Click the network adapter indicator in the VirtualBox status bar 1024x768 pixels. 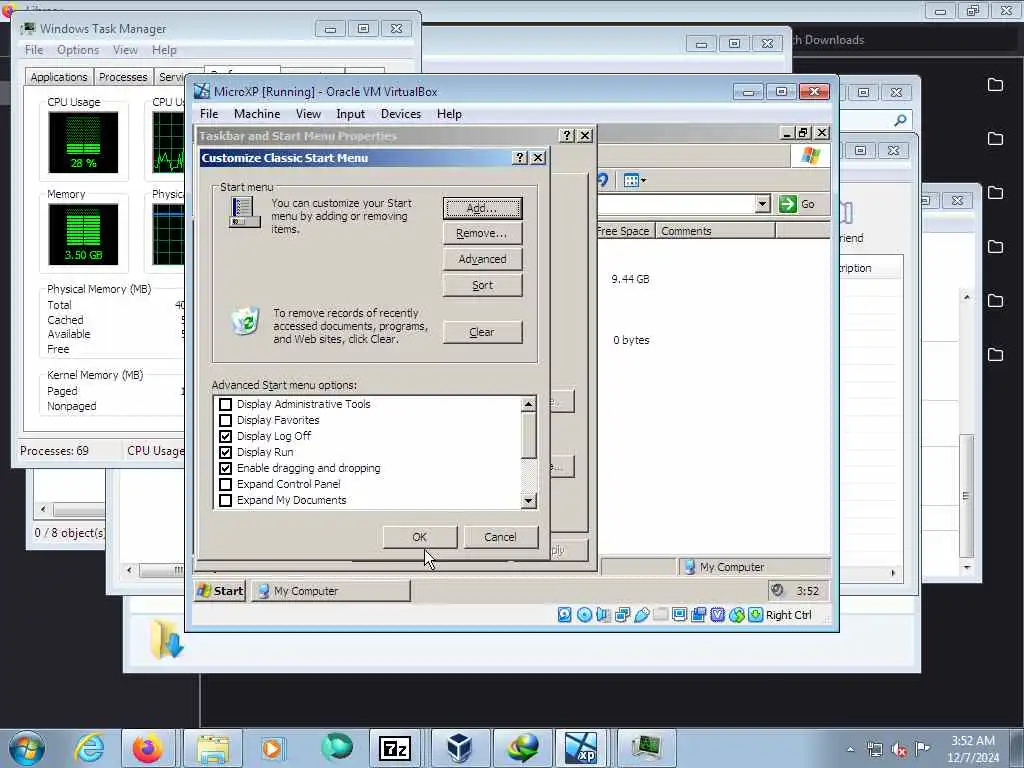pos(622,615)
